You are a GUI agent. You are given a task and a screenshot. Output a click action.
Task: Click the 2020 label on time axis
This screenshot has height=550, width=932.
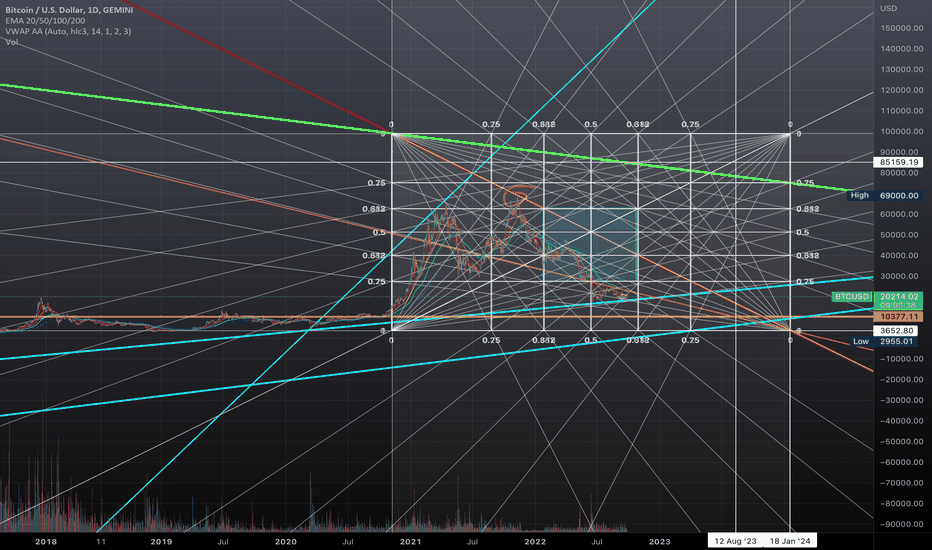coord(286,542)
